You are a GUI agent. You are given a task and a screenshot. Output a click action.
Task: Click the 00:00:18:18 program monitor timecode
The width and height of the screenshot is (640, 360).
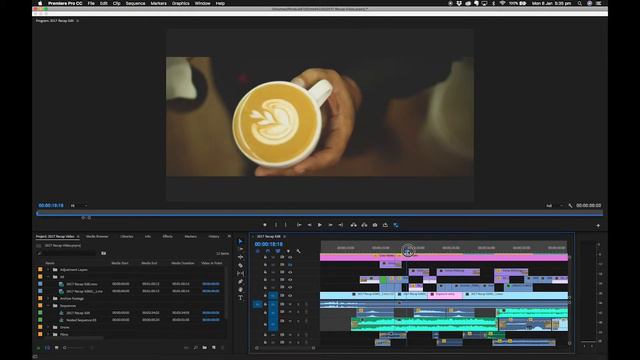(51, 206)
